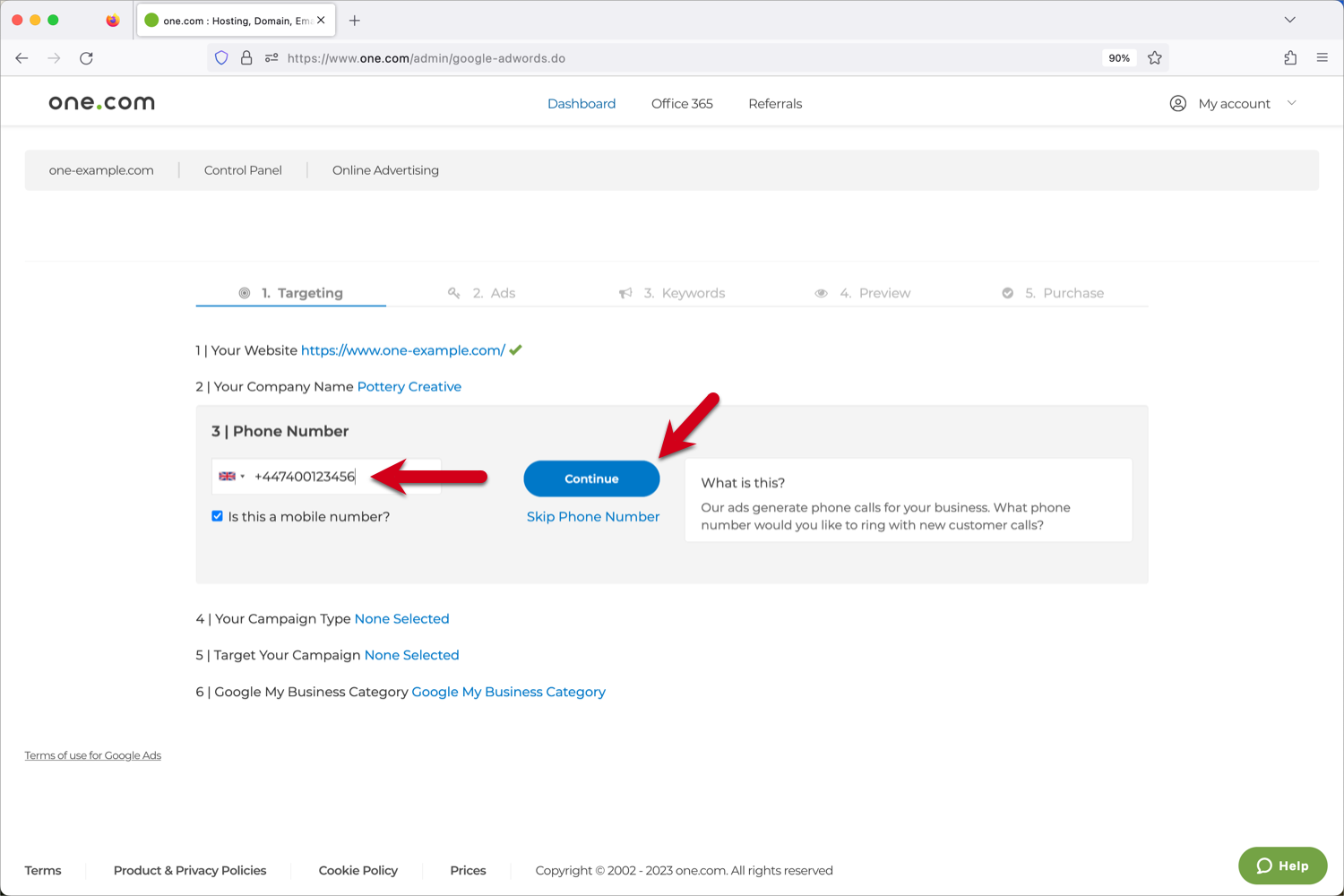Expand the My account dropdown
1344x896 pixels.
coord(1291,103)
